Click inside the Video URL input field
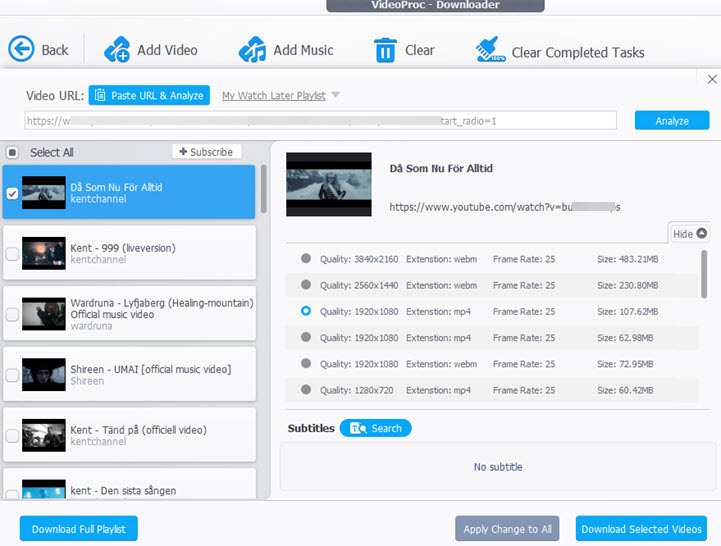 320,121
